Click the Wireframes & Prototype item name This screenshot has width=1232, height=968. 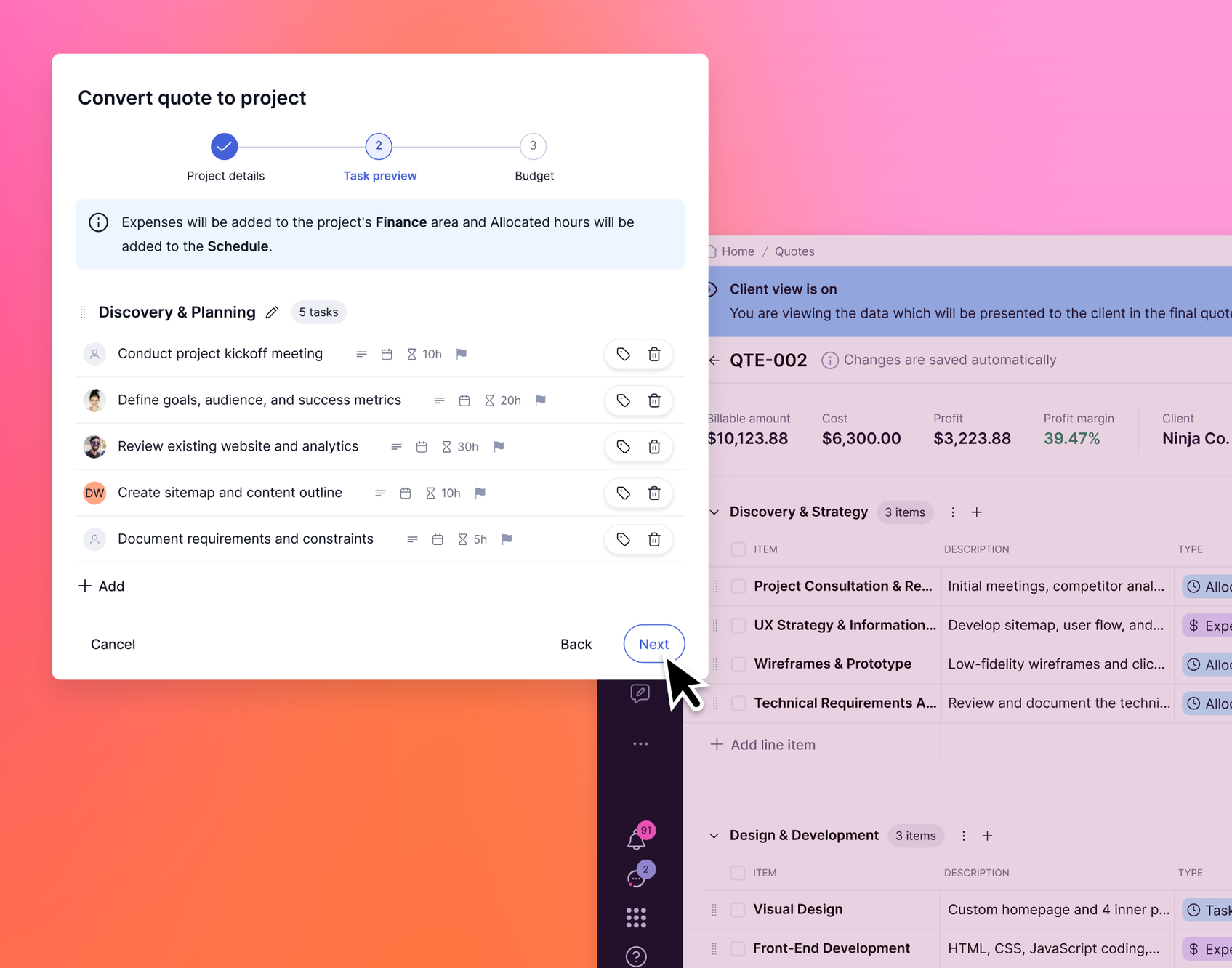pyautogui.click(x=833, y=664)
